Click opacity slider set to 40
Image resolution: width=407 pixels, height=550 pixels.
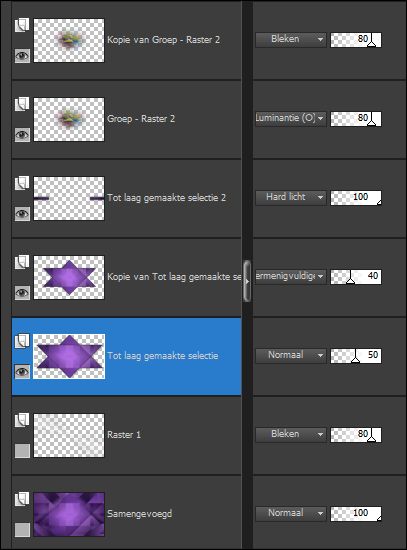[356, 276]
